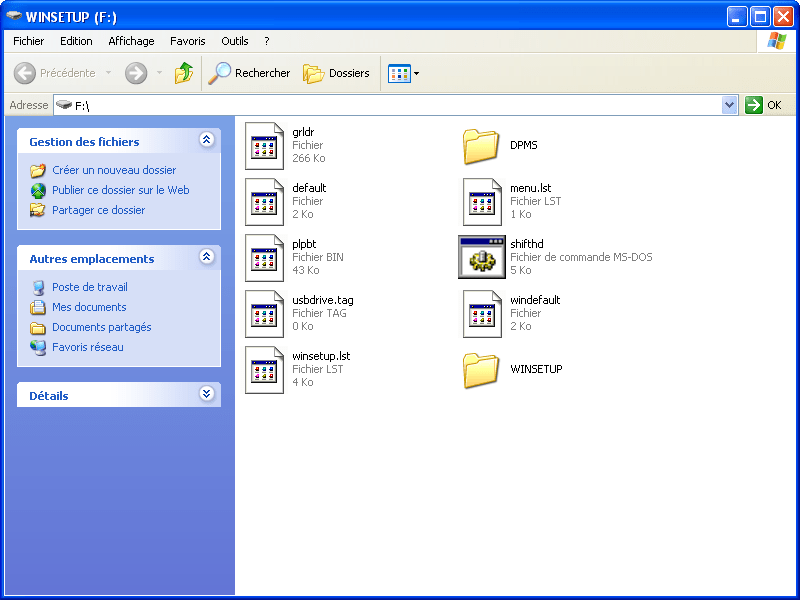800x600 pixels.
Task: Click Publier ce dossier sur le Web
Action: coord(120,190)
